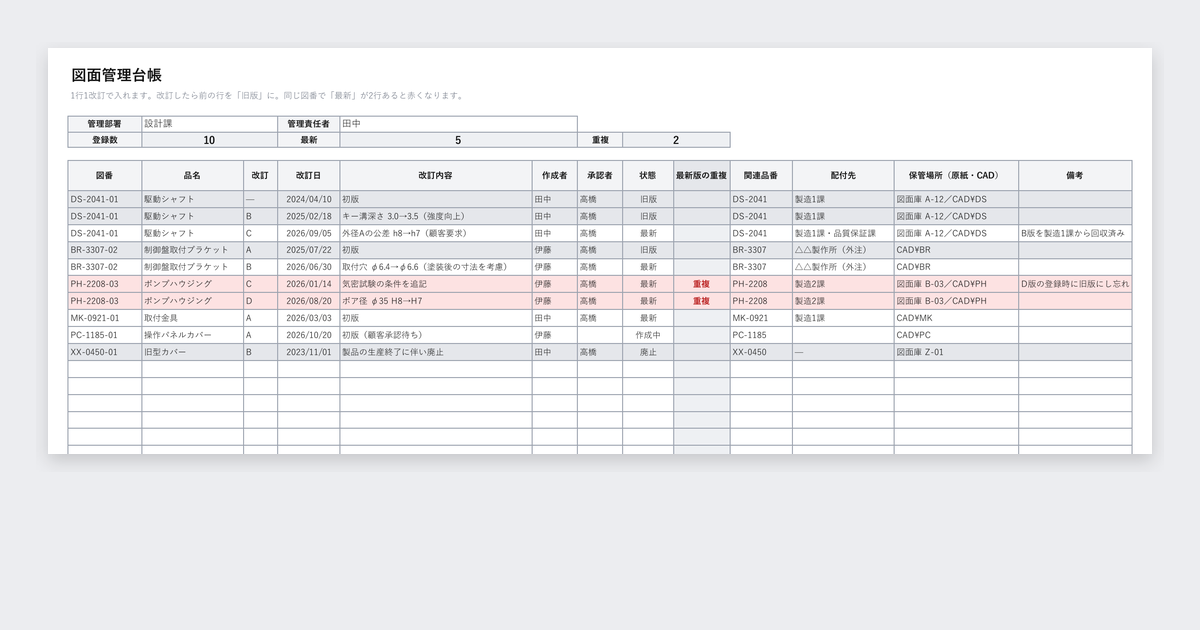The image size is (1200, 630).
Task: Select the 備考 column header
Action: pyautogui.click(x=1075, y=175)
